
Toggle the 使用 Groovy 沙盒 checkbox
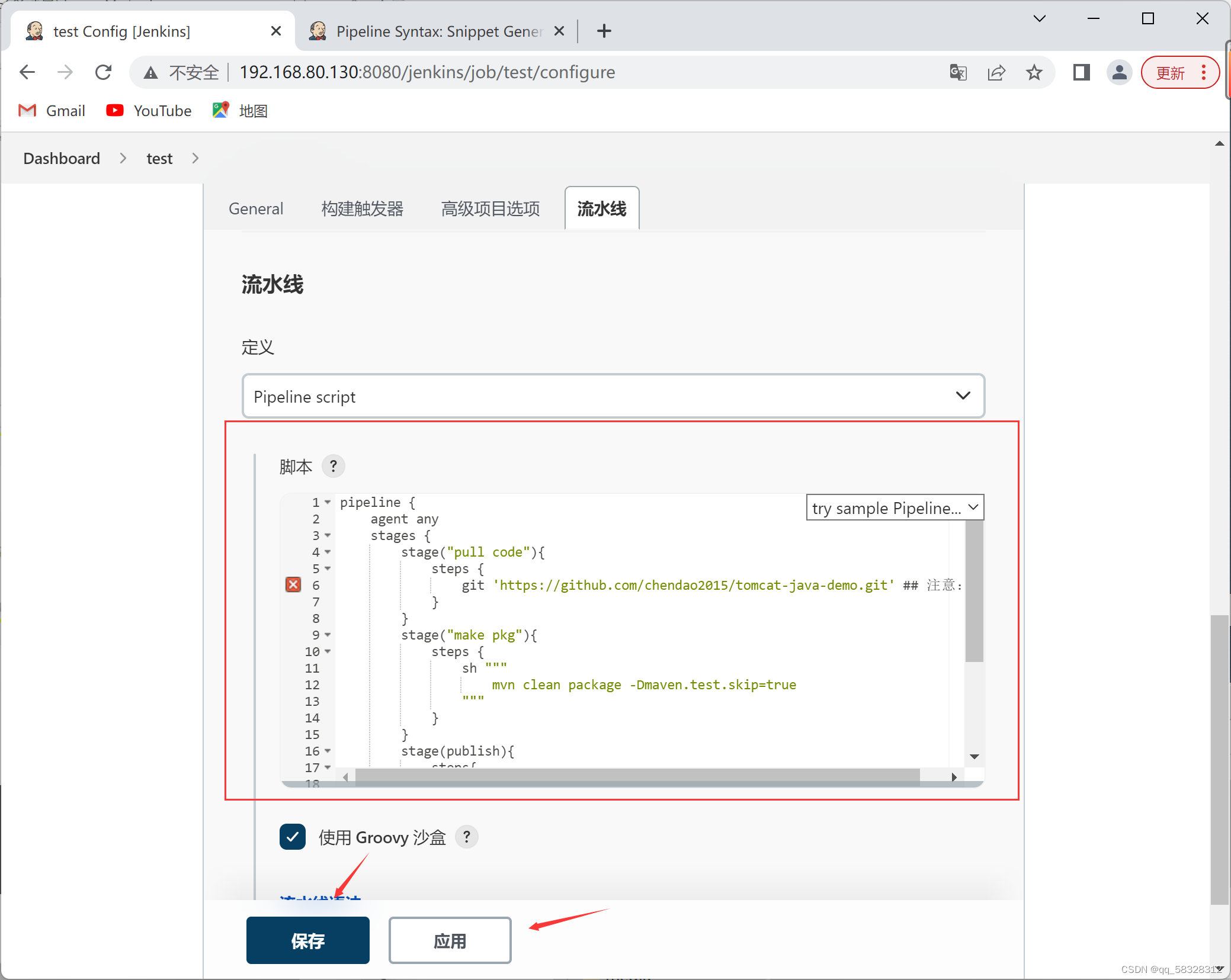[x=293, y=837]
